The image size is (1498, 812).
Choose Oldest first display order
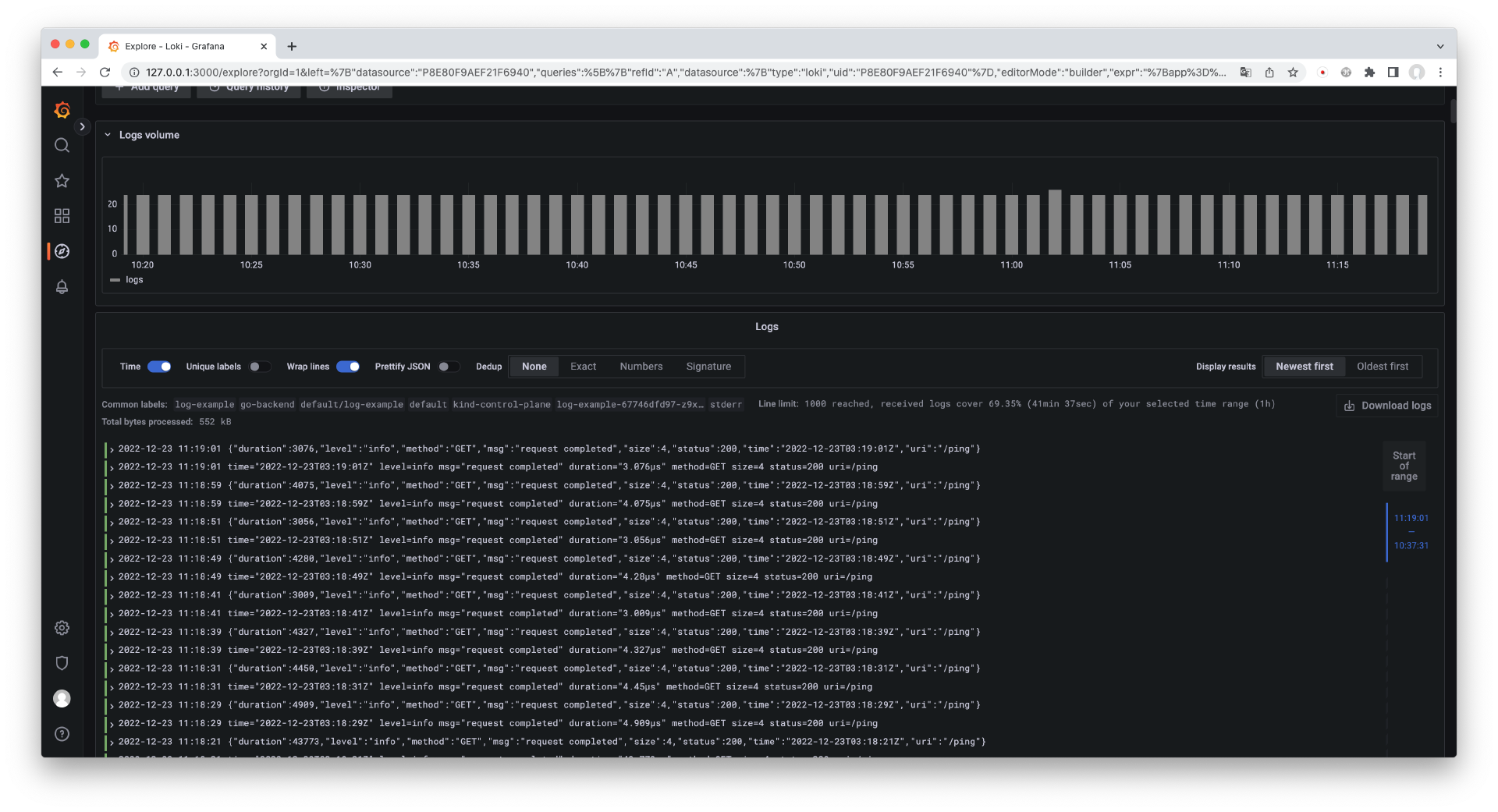1383,367
